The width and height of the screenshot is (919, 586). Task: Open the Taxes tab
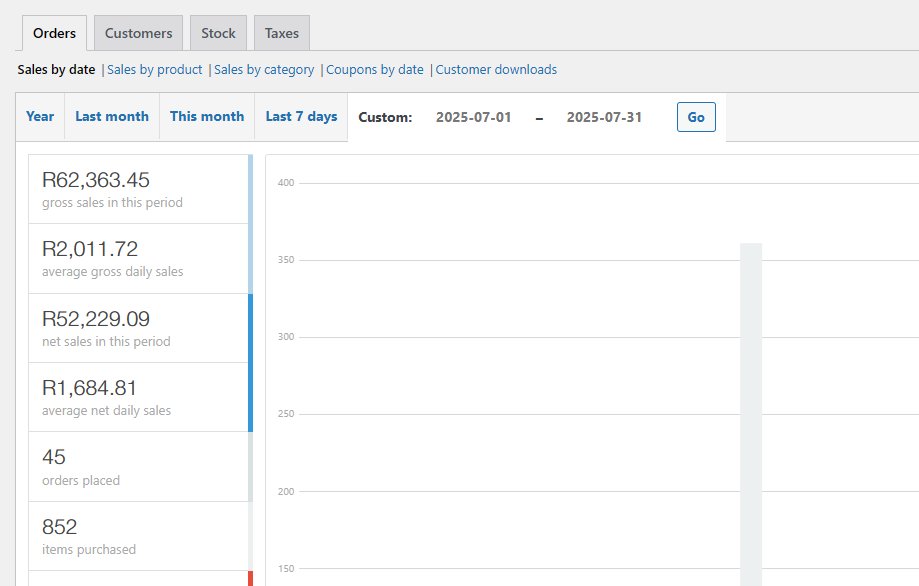(282, 33)
